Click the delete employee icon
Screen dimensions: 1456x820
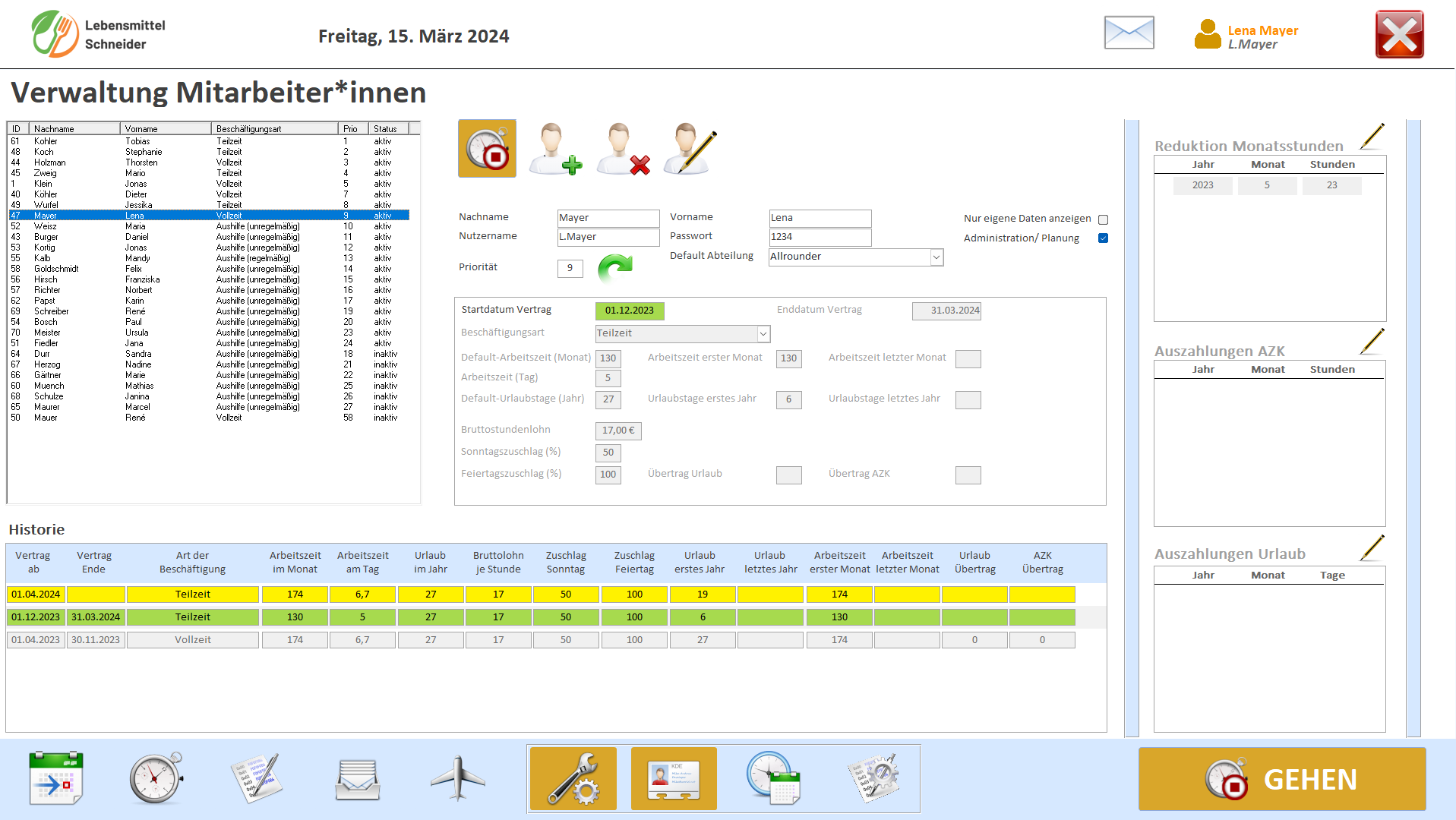coord(623,149)
